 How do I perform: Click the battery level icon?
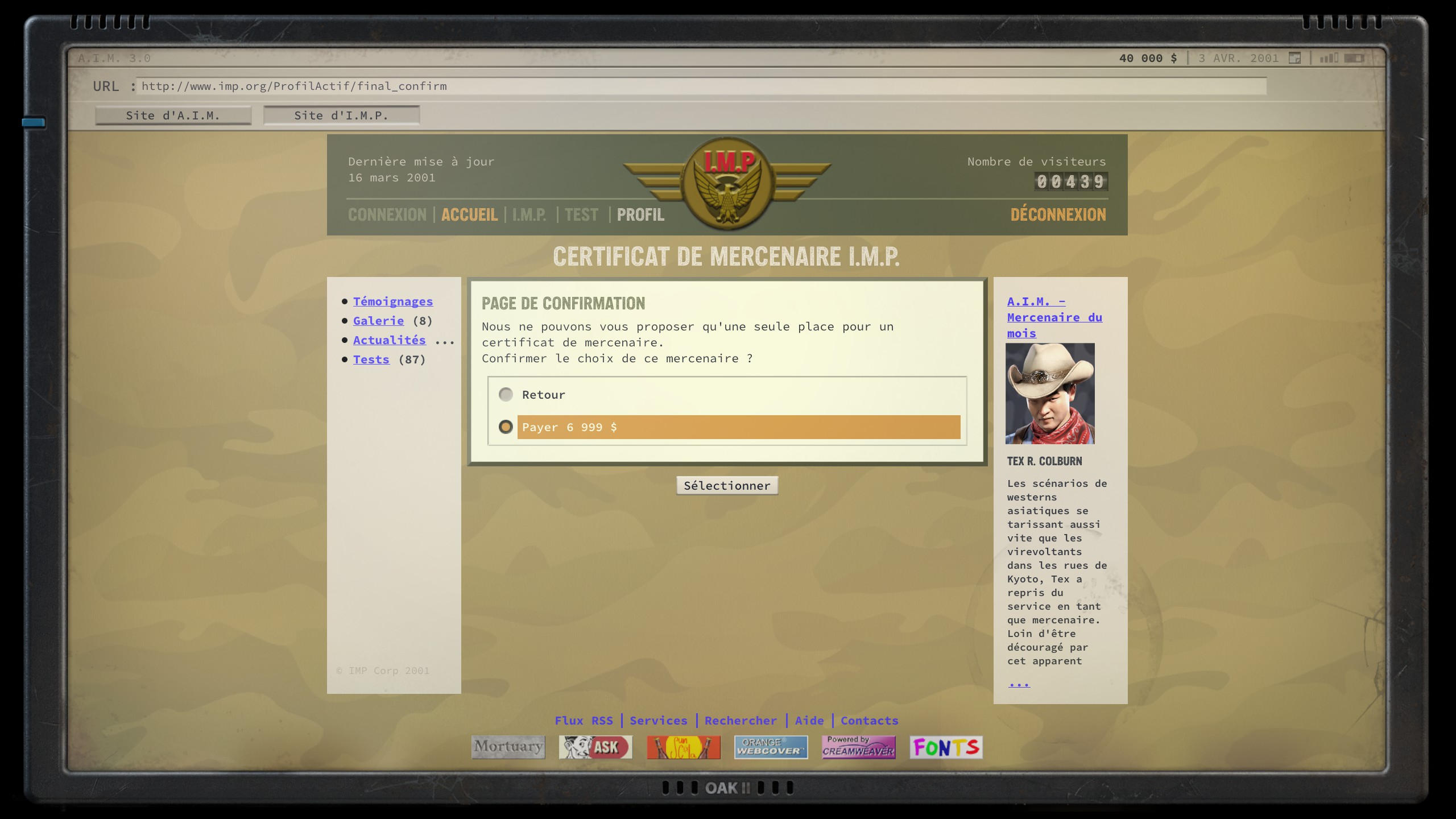(x=1355, y=58)
